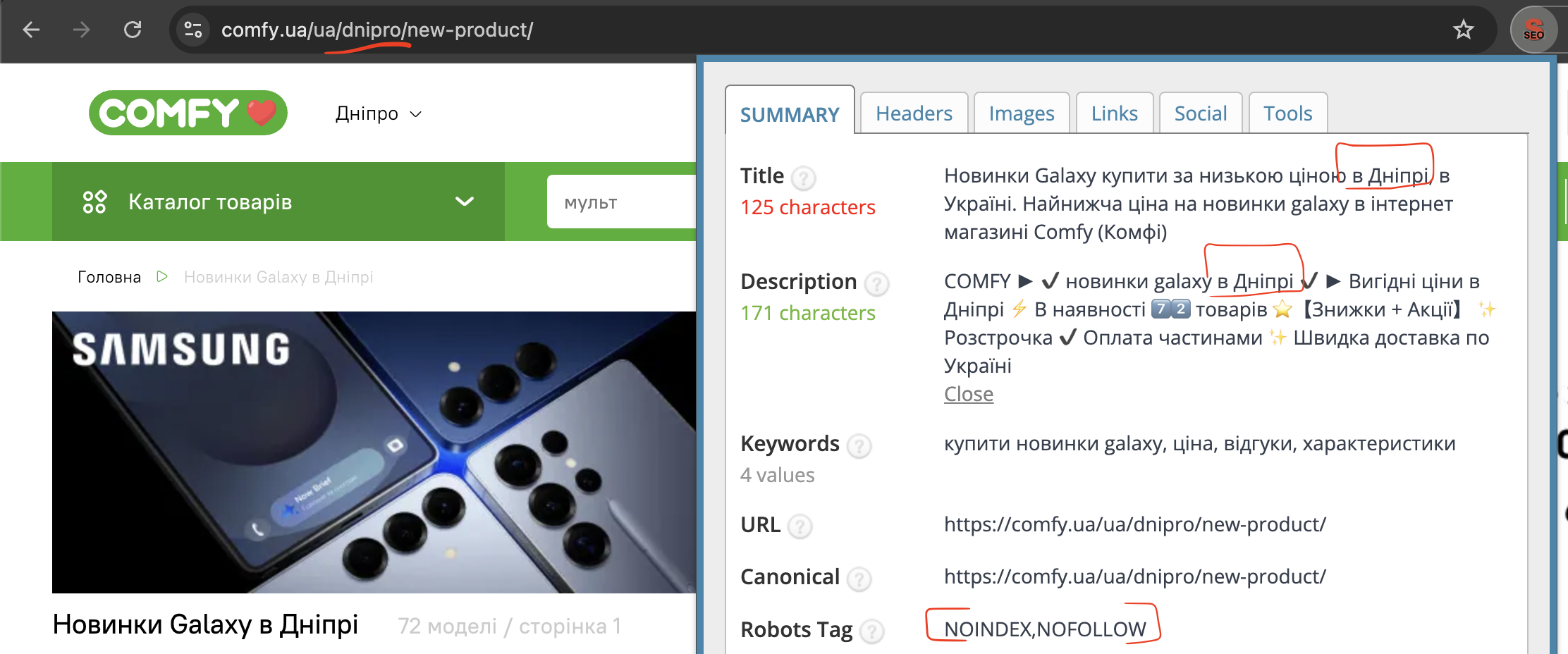The image size is (1568, 654).
Task: Open the Дніпро city selector dropdown
Action: [379, 113]
